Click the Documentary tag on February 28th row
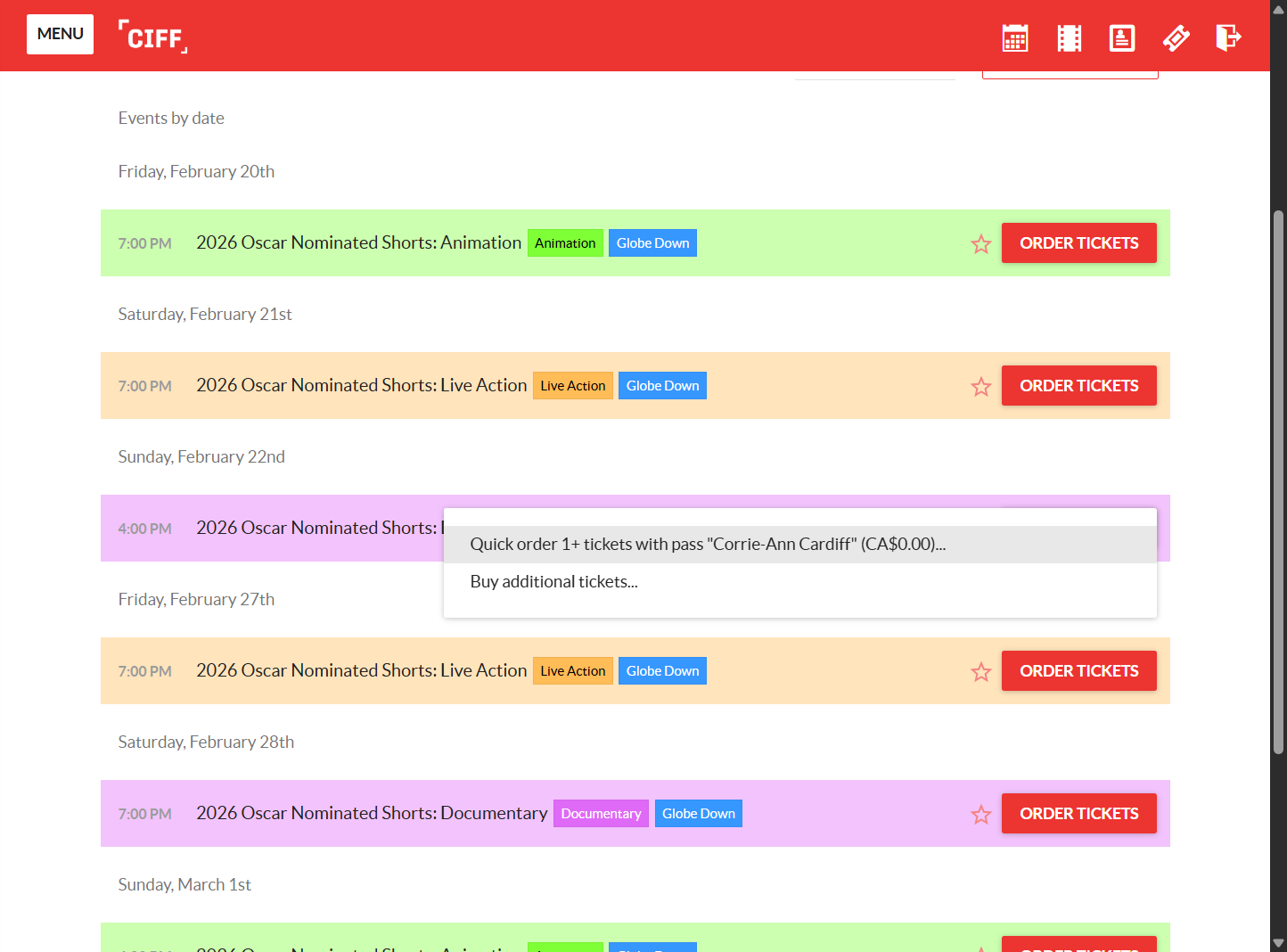This screenshot has width=1287, height=952. [x=601, y=814]
